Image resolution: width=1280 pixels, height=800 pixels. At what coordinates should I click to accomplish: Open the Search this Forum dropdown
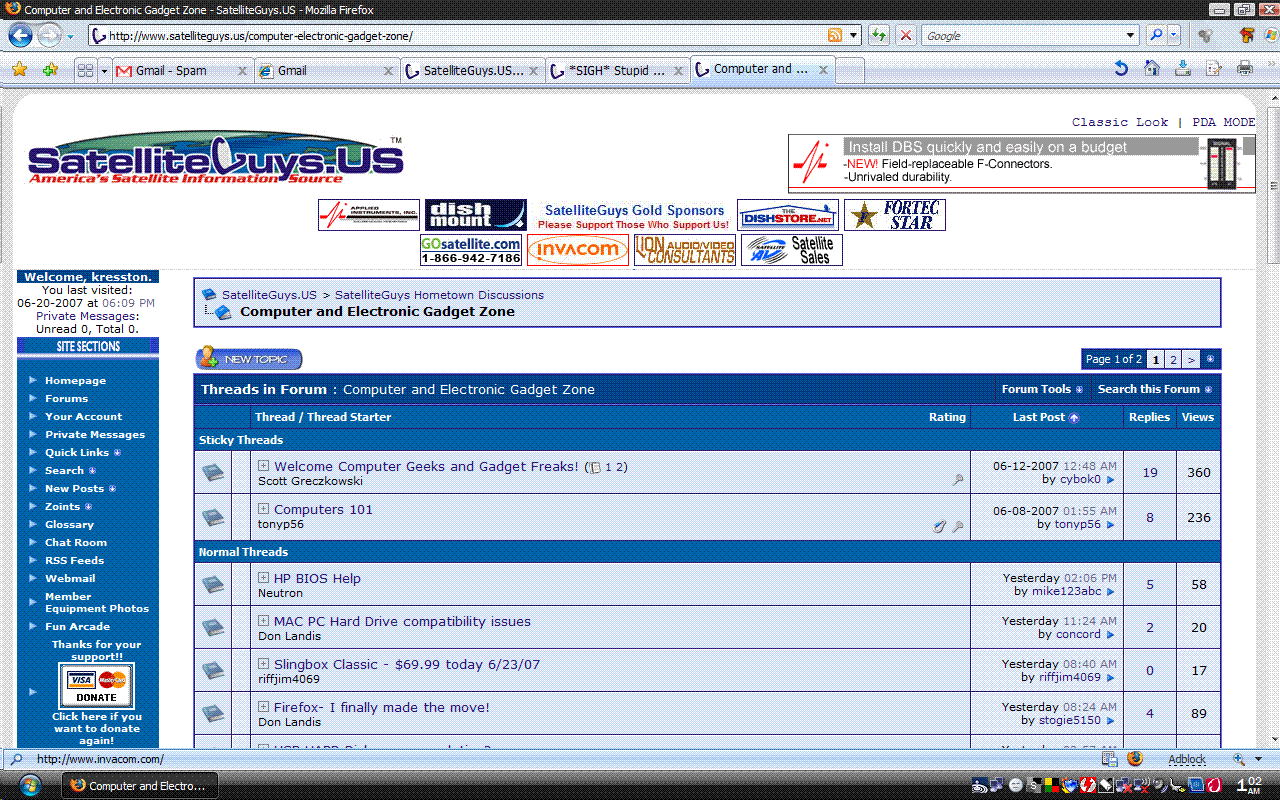pos(1154,390)
